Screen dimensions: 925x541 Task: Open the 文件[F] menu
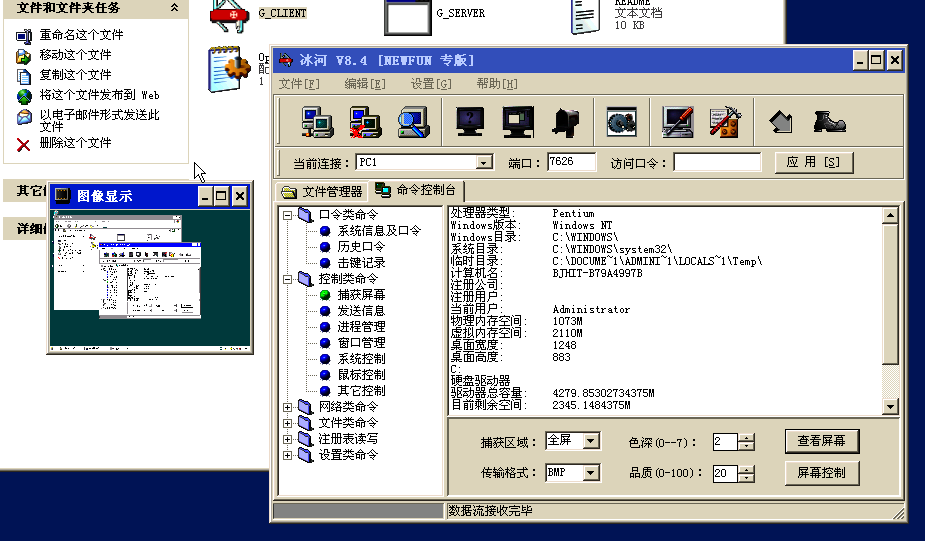pos(299,84)
